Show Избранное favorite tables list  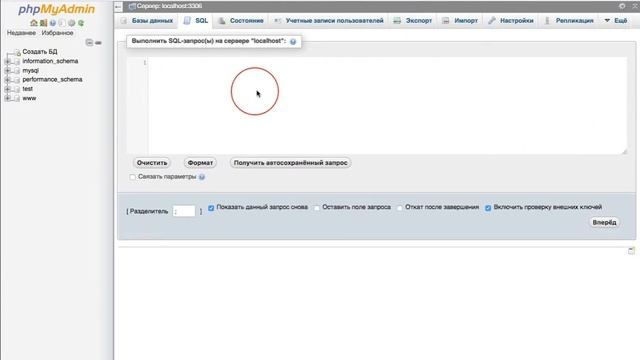coord(58,33)
